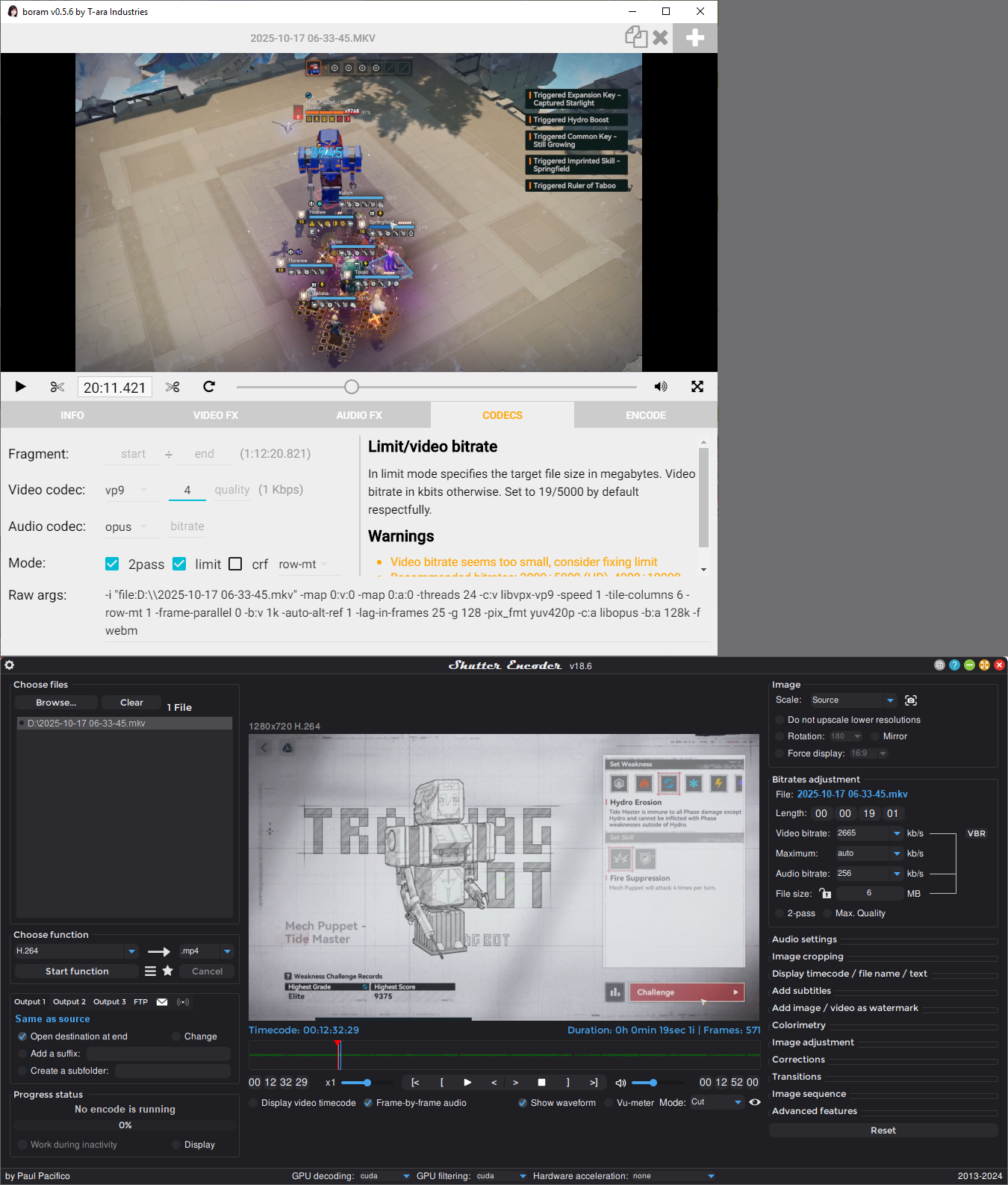
Task: Click Same as source destination link
Action: (x=52, y=1019)
